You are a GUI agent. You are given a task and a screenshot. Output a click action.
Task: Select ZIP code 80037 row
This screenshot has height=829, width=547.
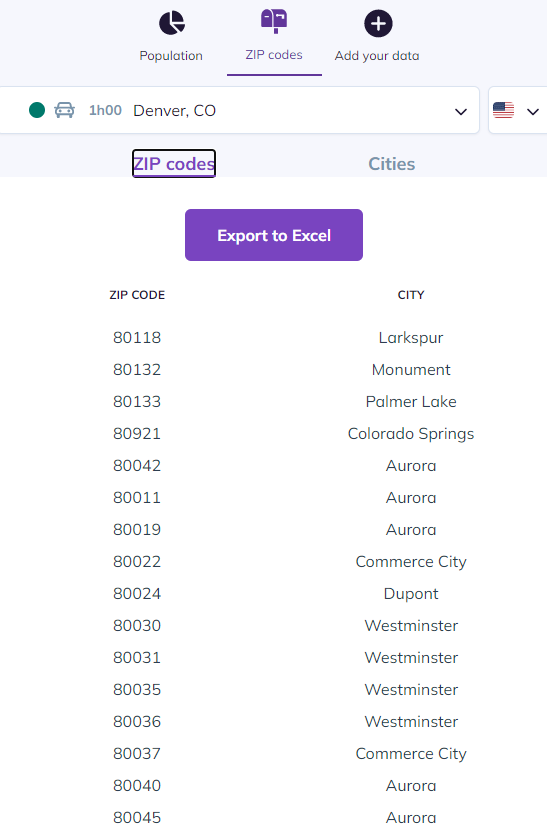pos(274,753)
